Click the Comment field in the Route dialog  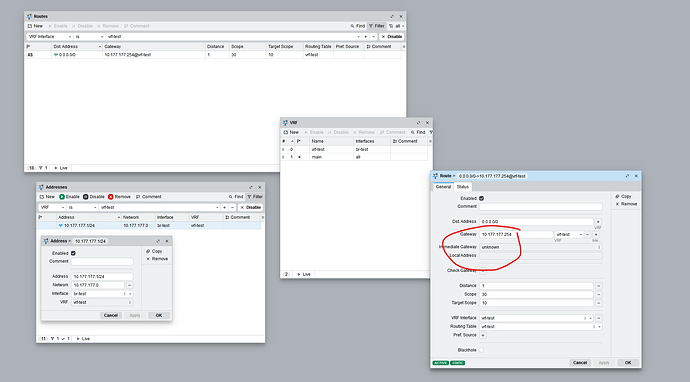pos(541,206)
